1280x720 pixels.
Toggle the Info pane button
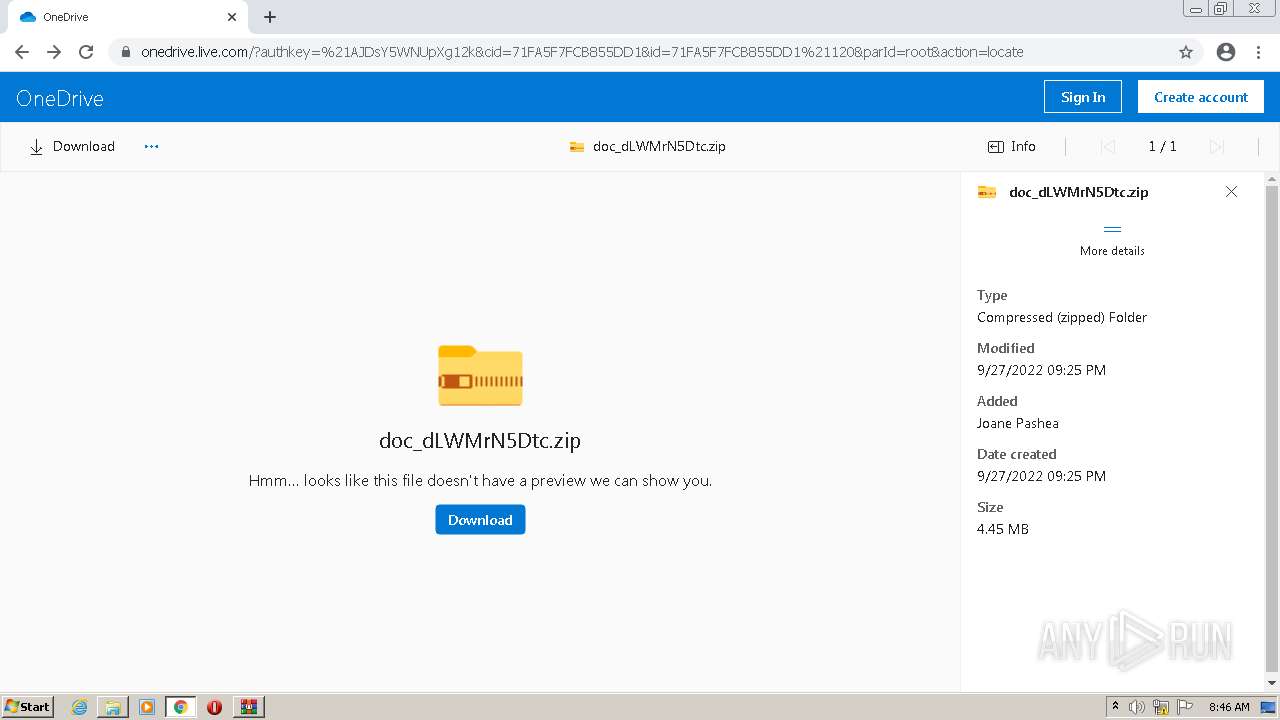1012,146
